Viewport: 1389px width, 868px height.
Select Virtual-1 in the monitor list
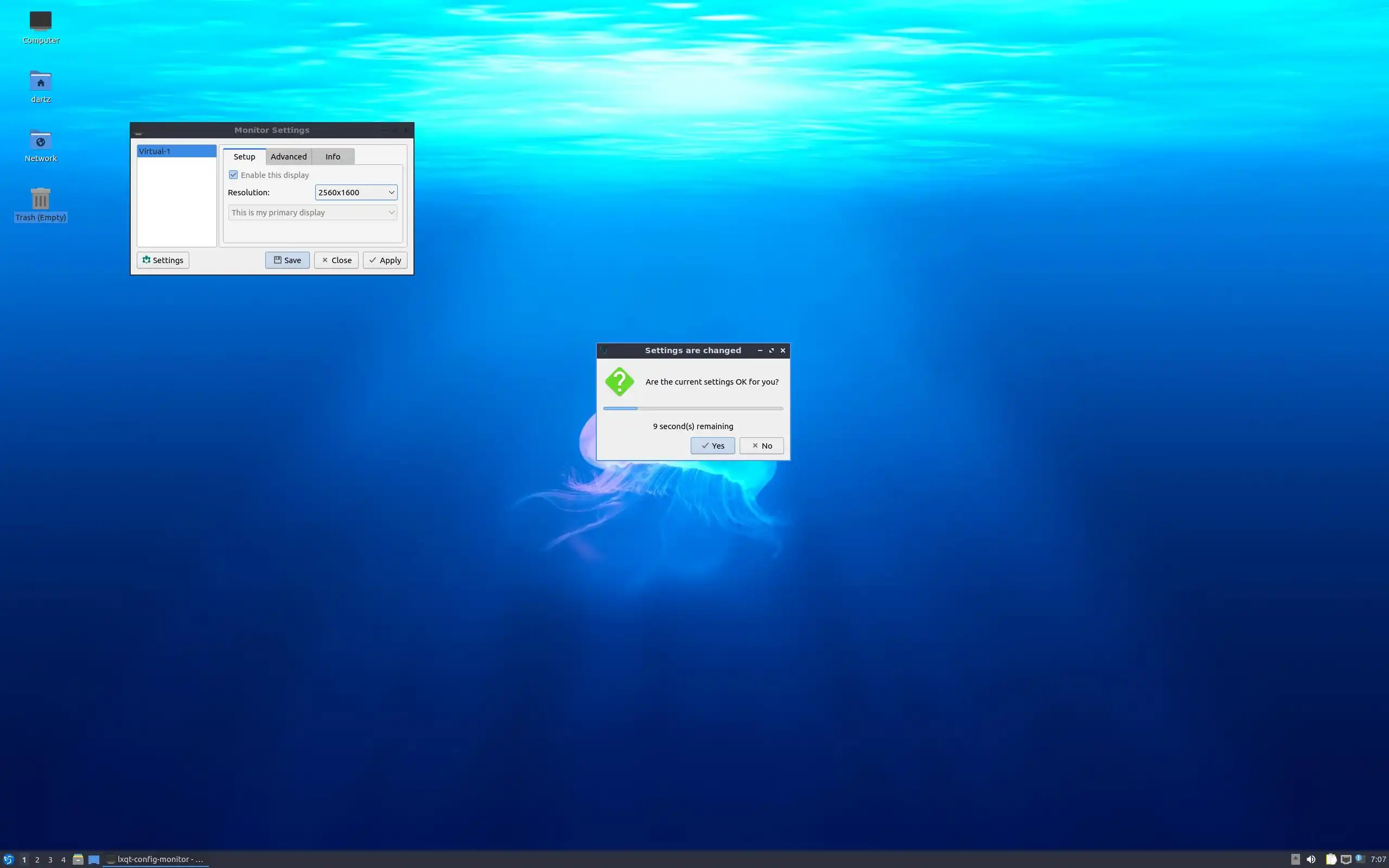[176, 151]
